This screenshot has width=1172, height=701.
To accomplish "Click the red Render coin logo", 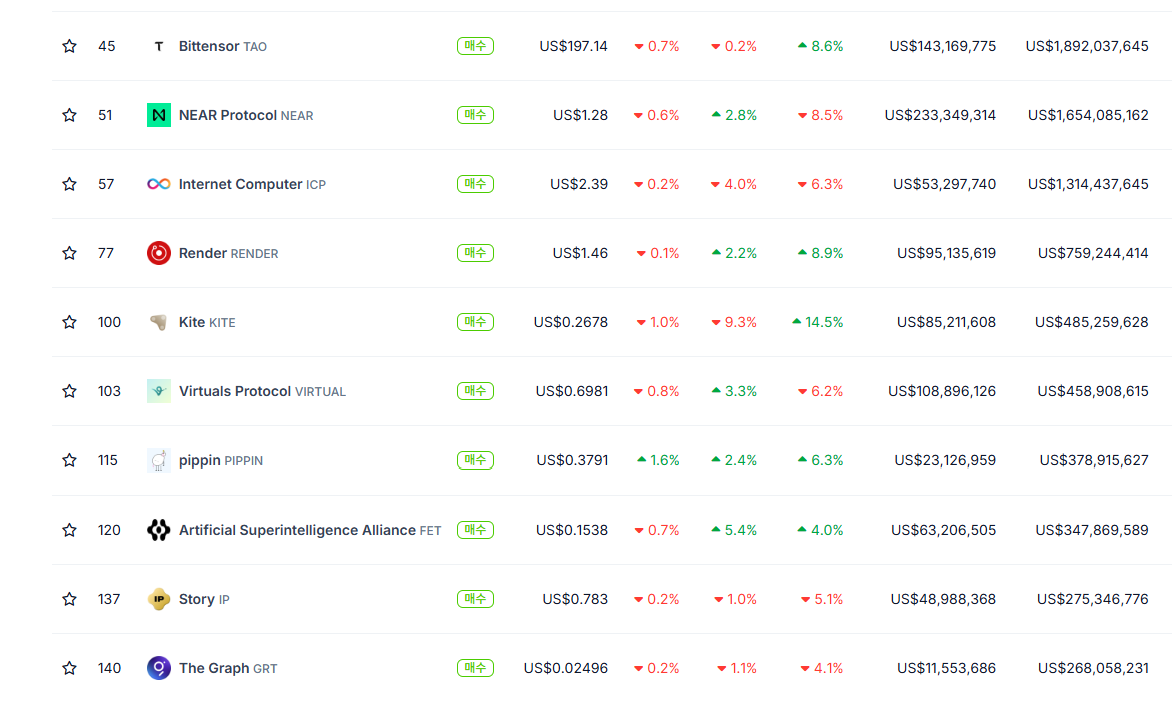I will point(158,253).
